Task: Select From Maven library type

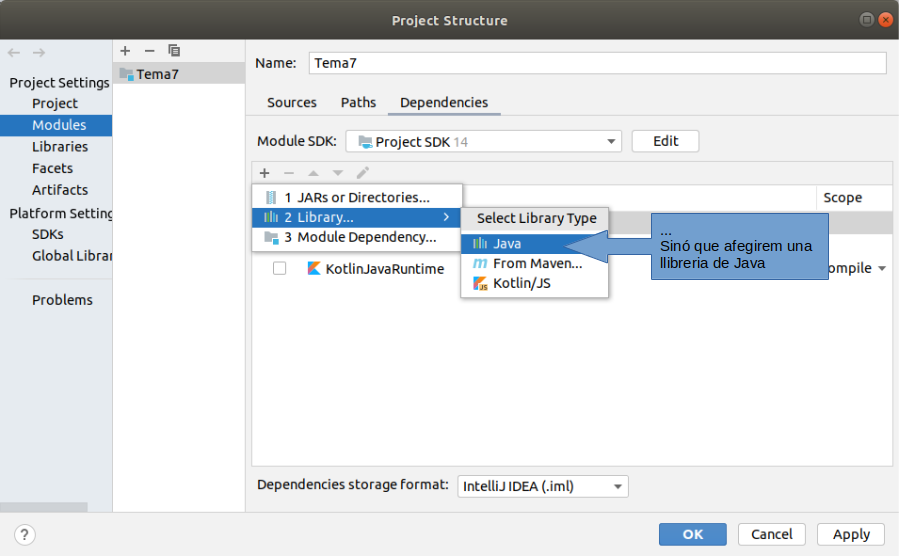Action: (x=534, y=264)
